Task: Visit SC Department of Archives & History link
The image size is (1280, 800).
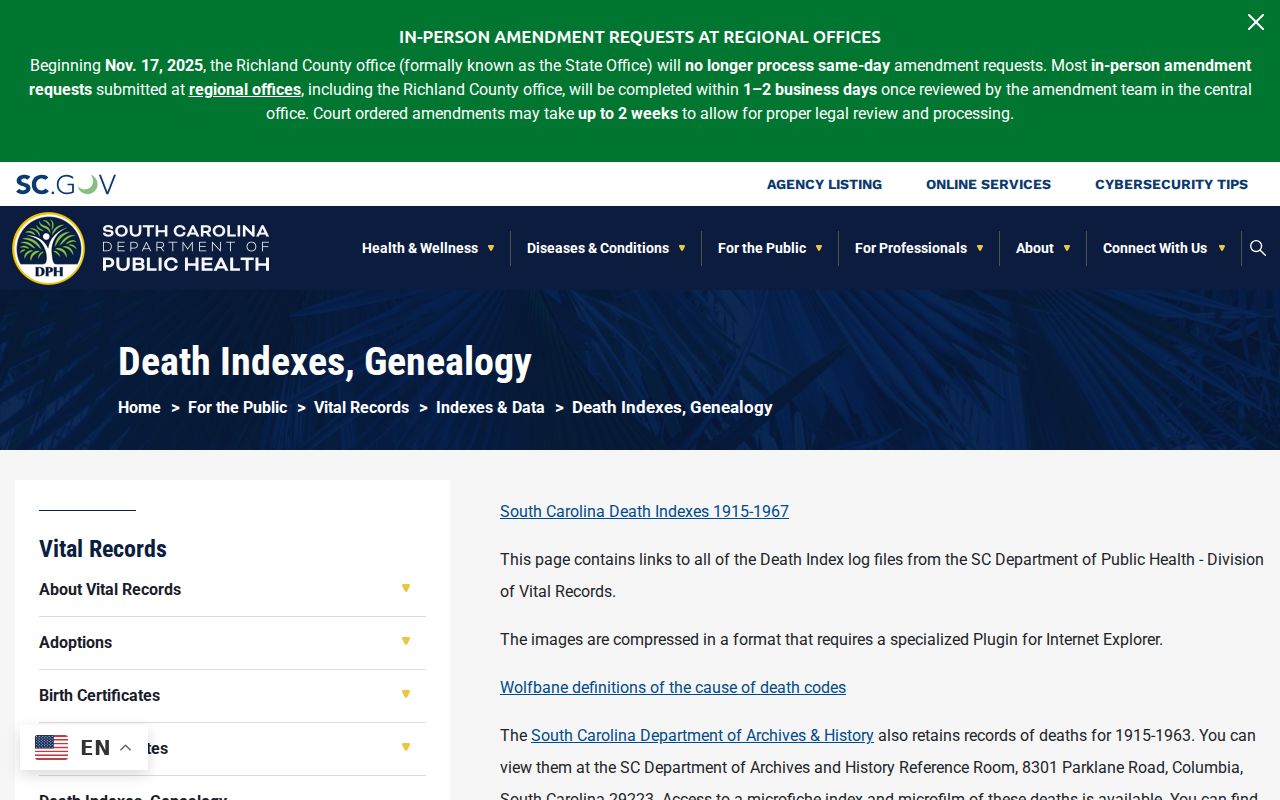Action: tap(702, 735)
